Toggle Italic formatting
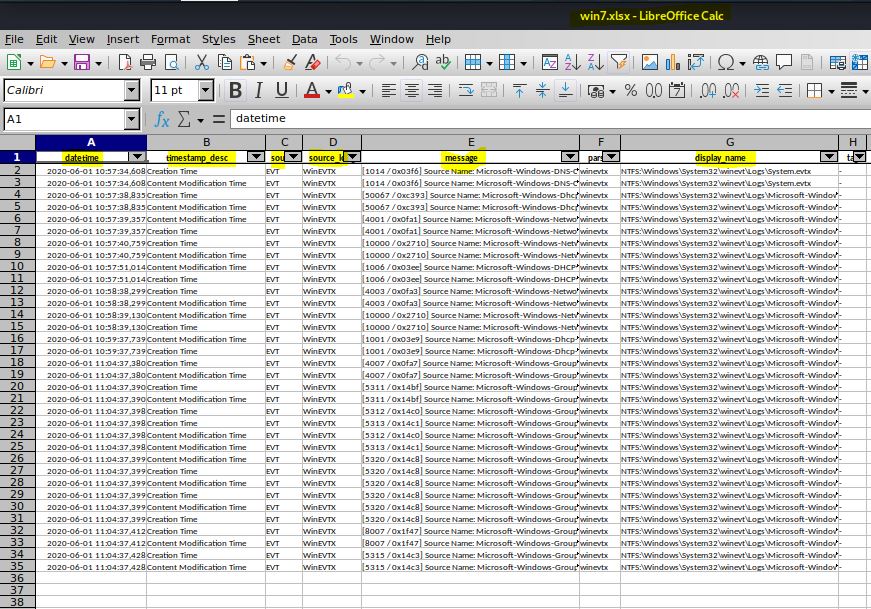Image resolution: width=871 pixels, height=609 pixels. [x=259, y=91]
